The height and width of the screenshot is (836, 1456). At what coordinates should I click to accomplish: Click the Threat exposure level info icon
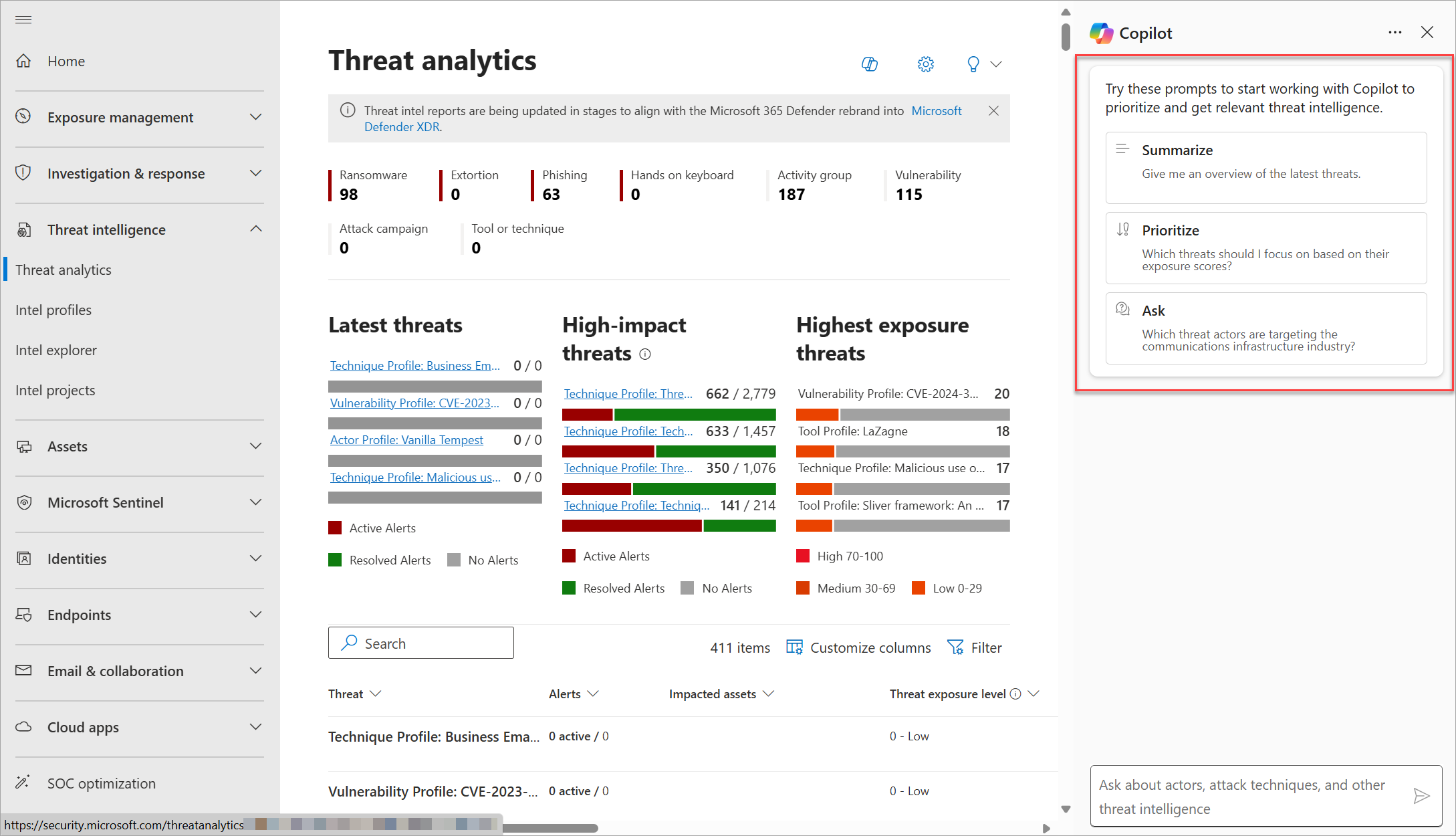pyautogui.click(x=1015, y=694)
